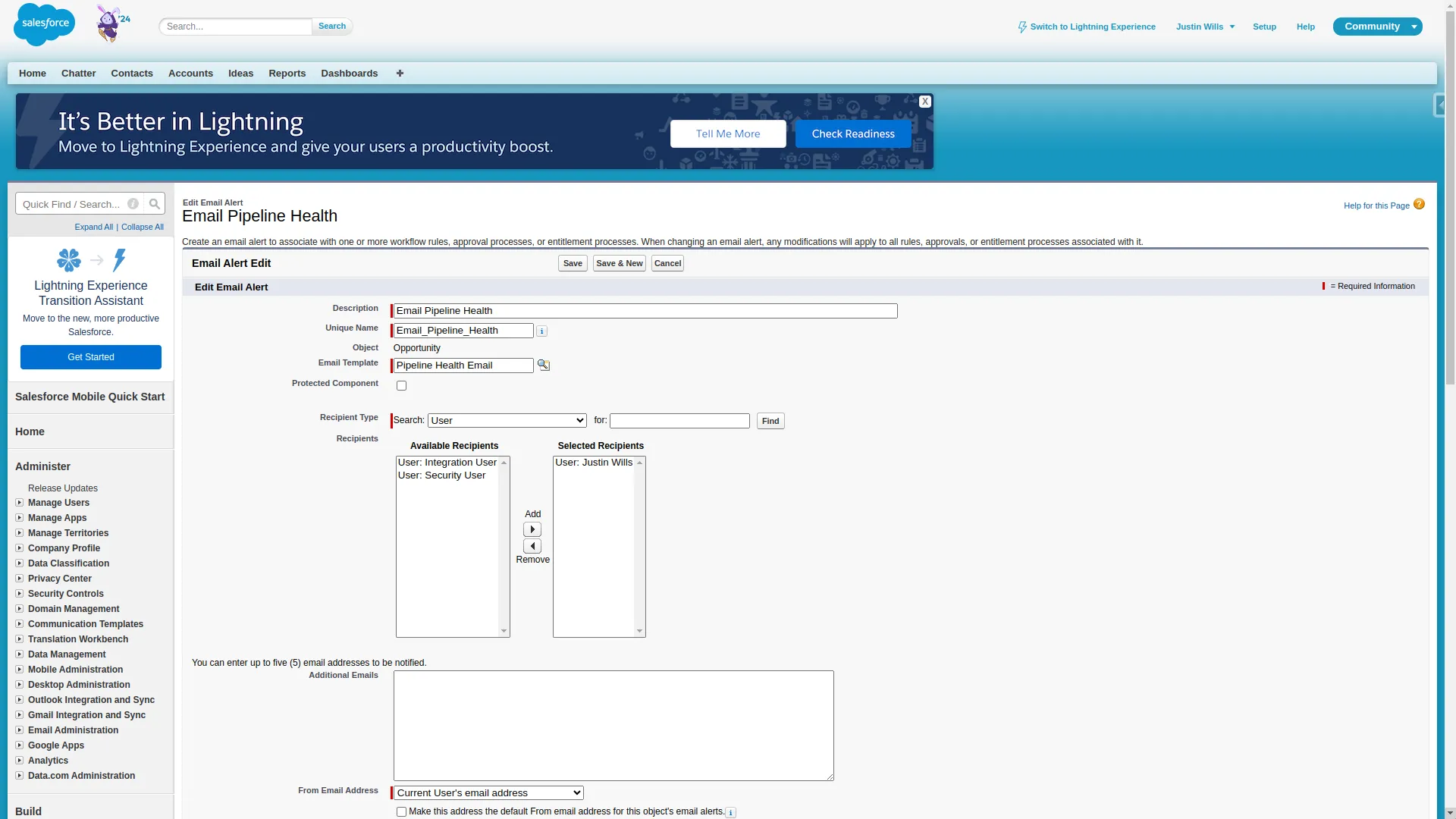Click the Remove recipient arrow button
Image resolution: width=1456 pixels, height=819 pixels.
(x=532, y=546)
